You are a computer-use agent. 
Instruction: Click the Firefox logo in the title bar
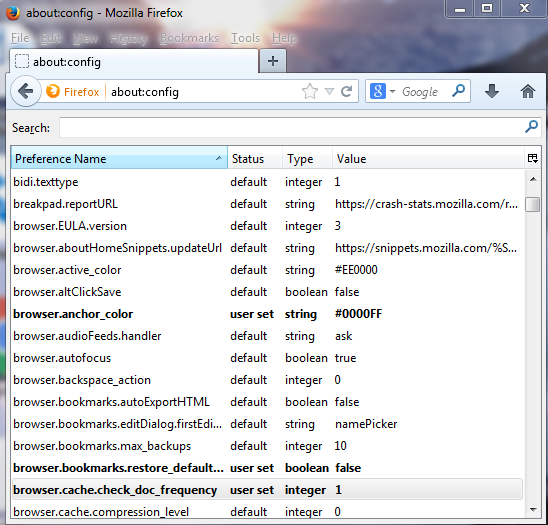[13, 13]
